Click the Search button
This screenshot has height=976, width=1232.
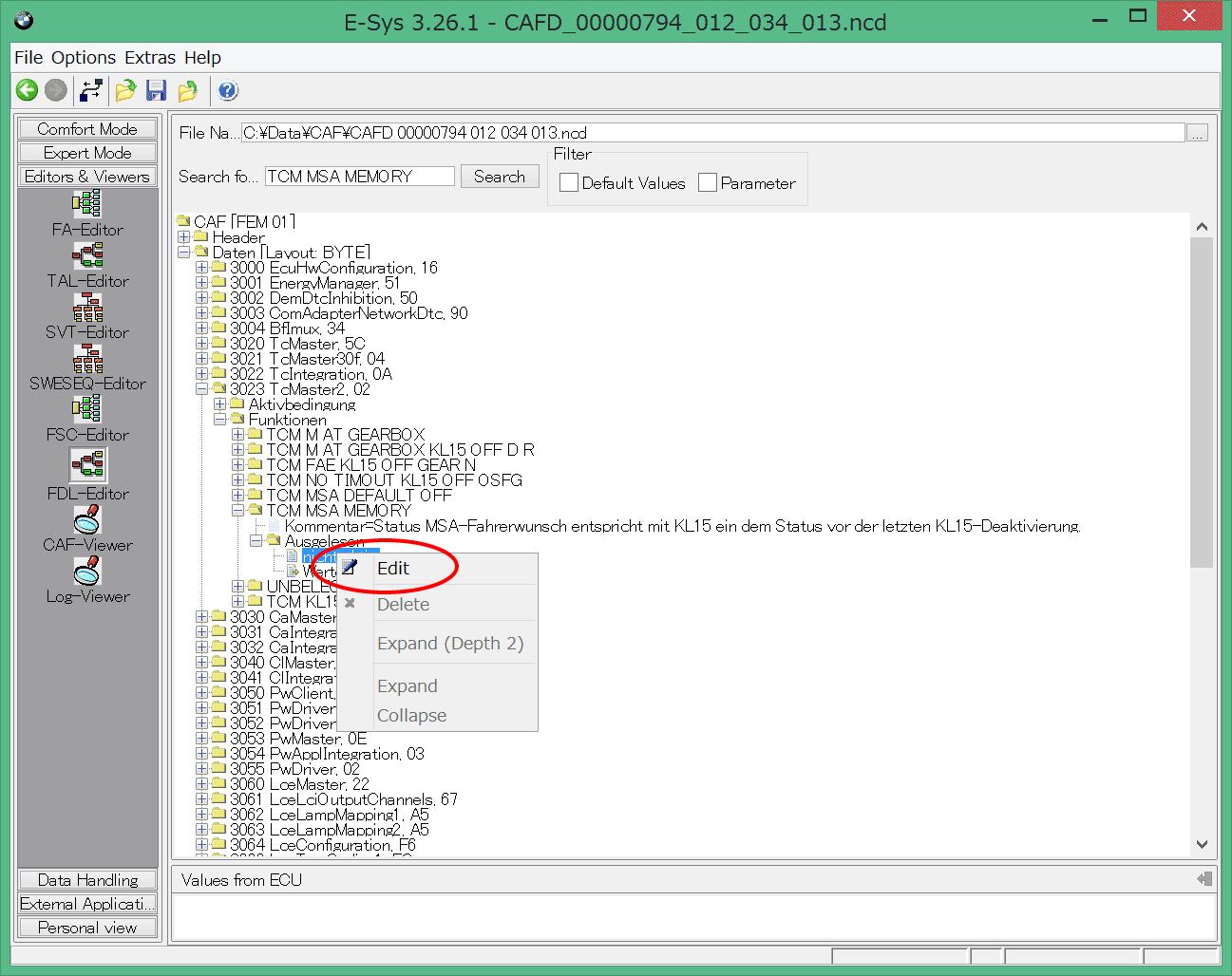pyautogui.click(x=500, y=177)
